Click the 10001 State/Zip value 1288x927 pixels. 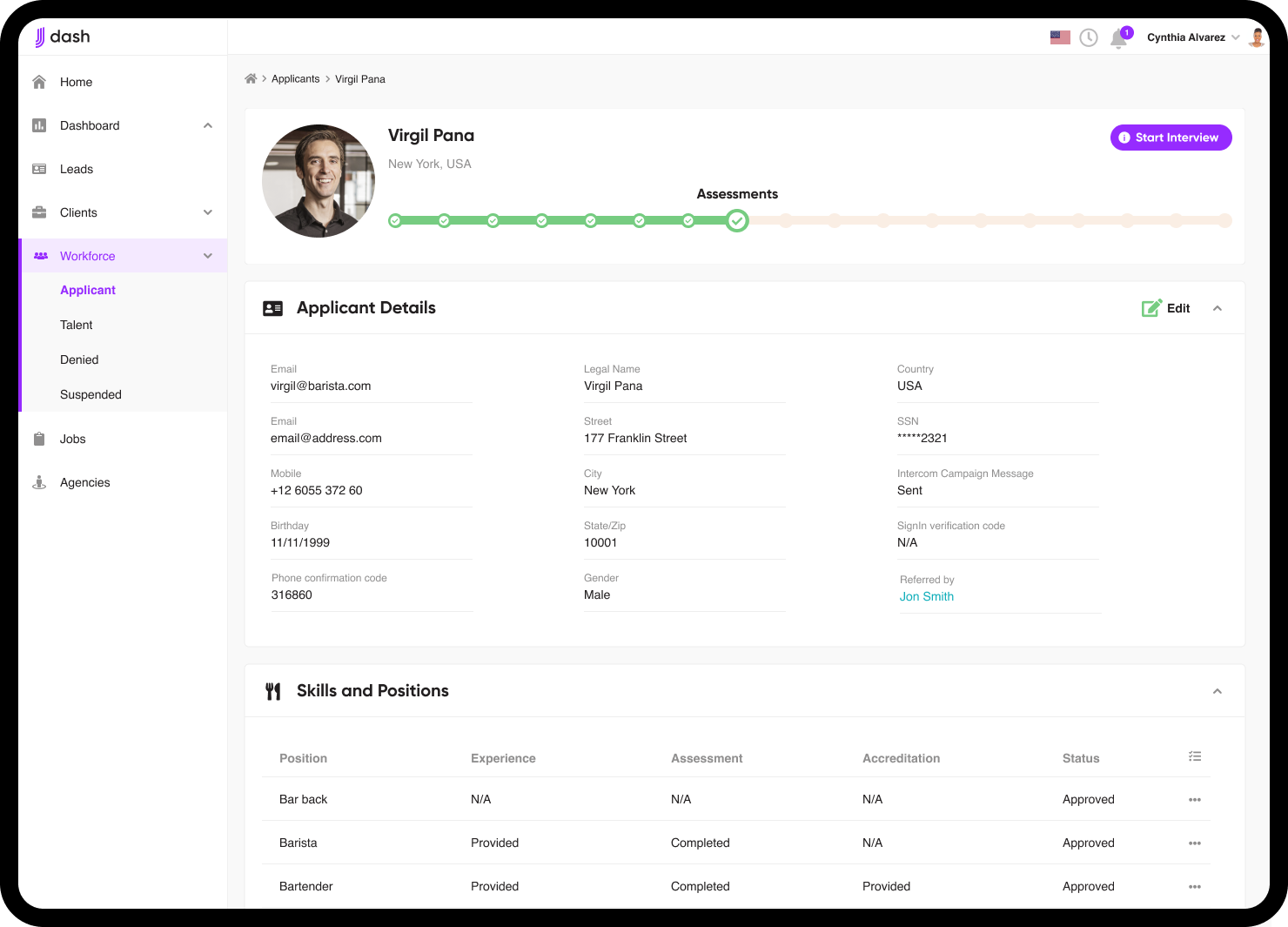600,542
